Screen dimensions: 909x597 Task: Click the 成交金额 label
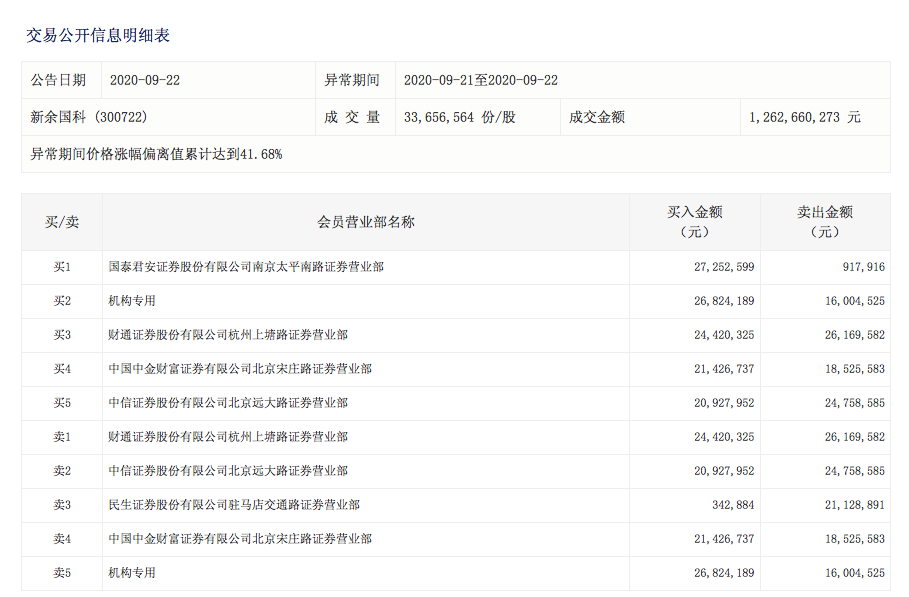point(597,117)
